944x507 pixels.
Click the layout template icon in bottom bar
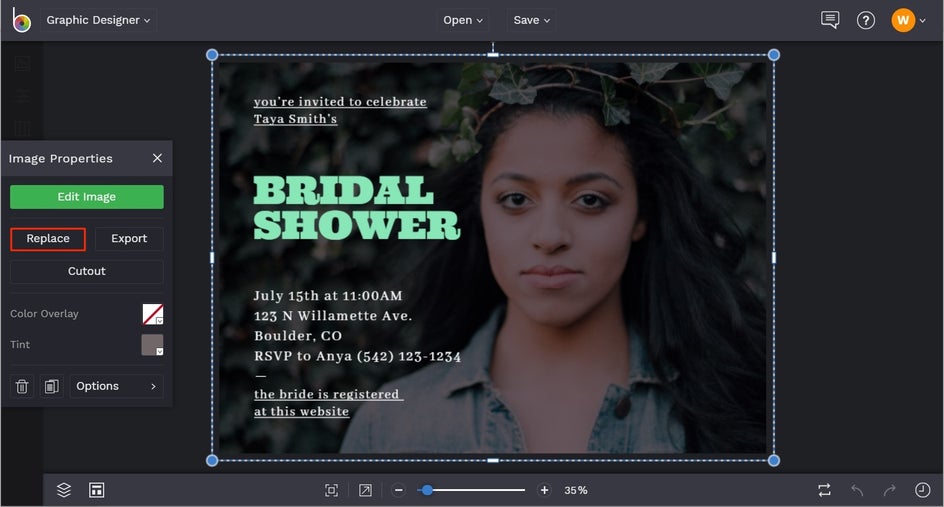[96, 490]
